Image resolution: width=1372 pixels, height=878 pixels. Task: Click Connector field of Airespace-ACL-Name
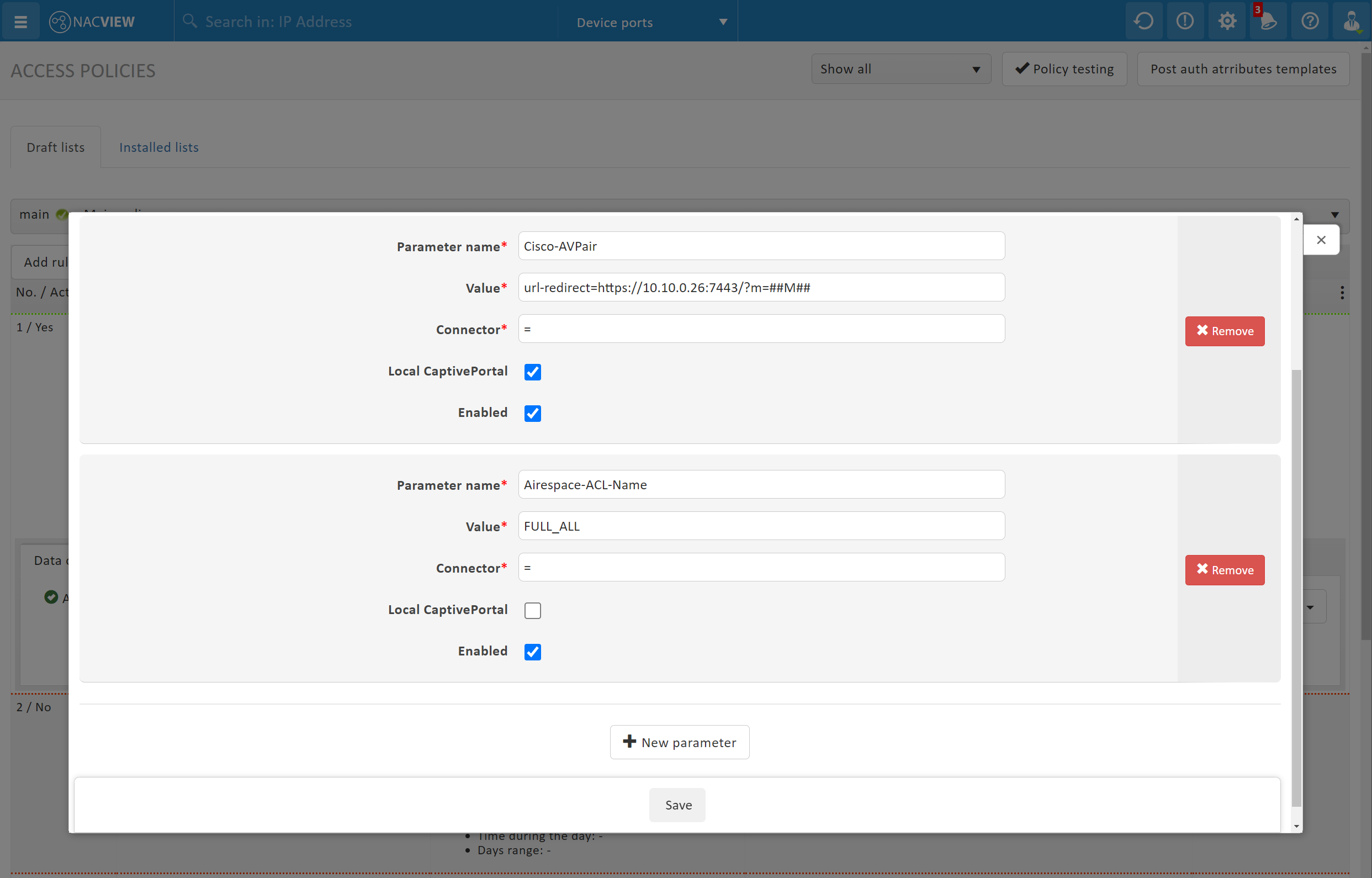pyautogui.click(x=761, y=567)
